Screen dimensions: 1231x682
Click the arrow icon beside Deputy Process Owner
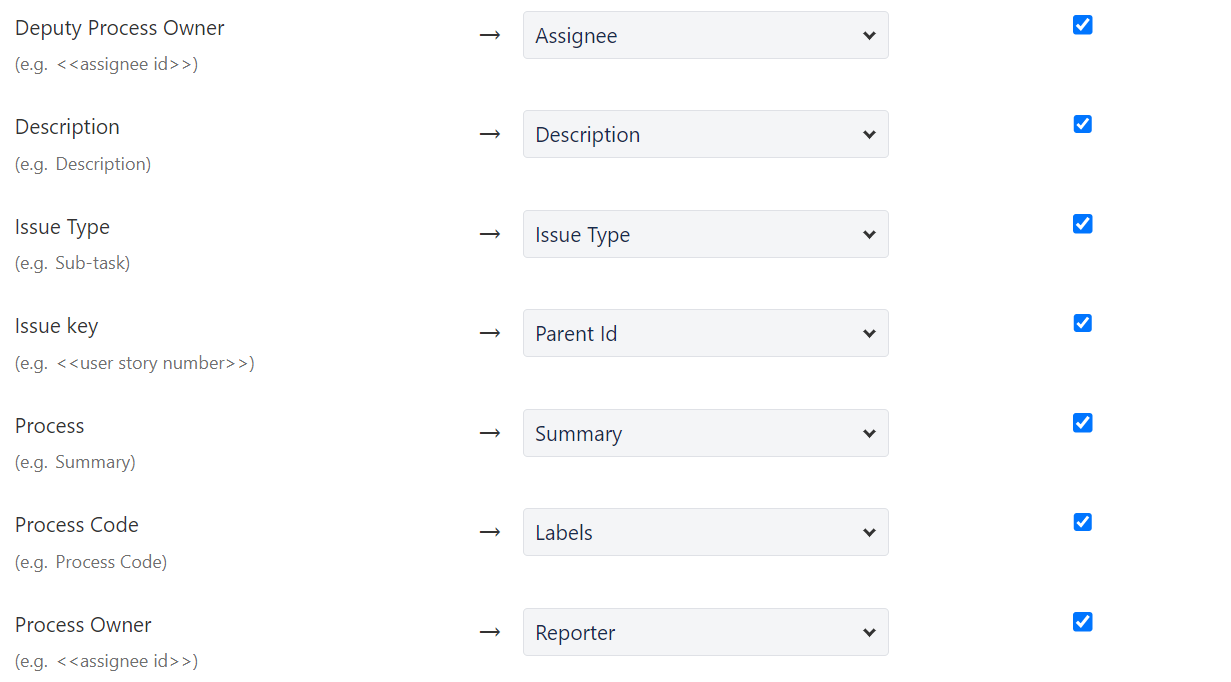click(x=490, y=35)
